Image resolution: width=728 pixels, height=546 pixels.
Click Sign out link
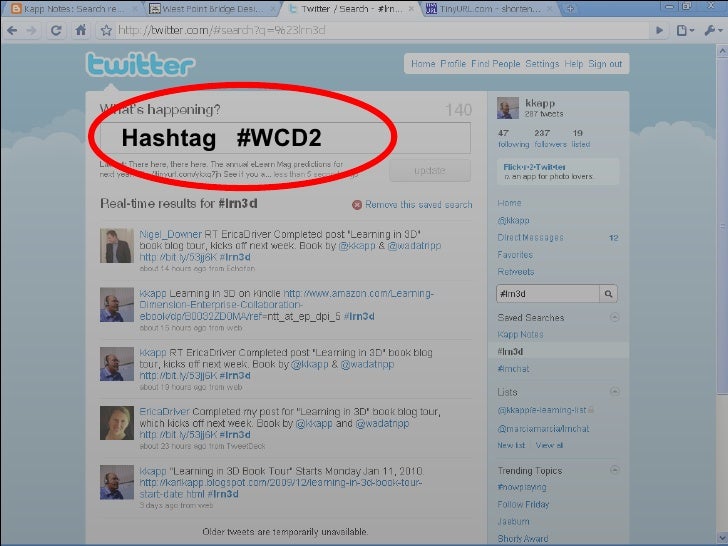point(605,64)
